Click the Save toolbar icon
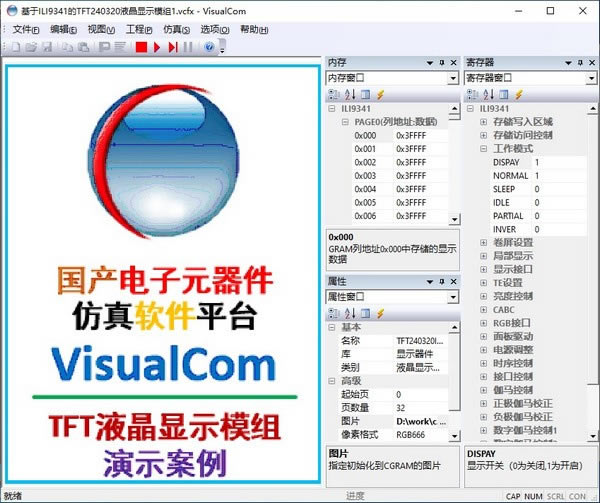 click(47, 47)
